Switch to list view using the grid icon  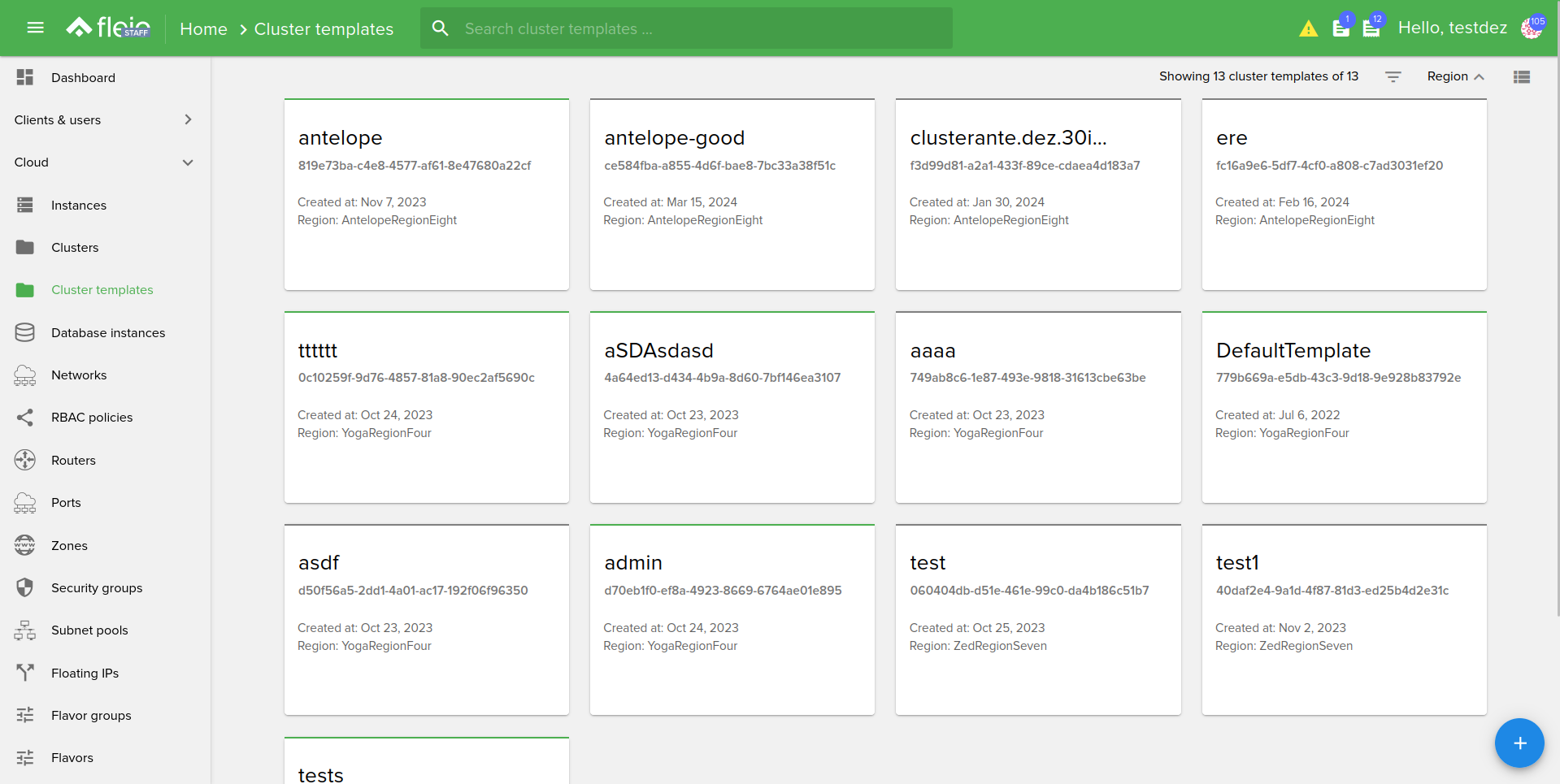(1522, 76)
